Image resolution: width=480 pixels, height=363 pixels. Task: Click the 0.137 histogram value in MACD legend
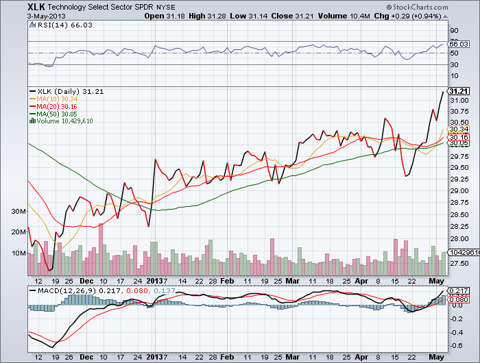coord(164,291)
